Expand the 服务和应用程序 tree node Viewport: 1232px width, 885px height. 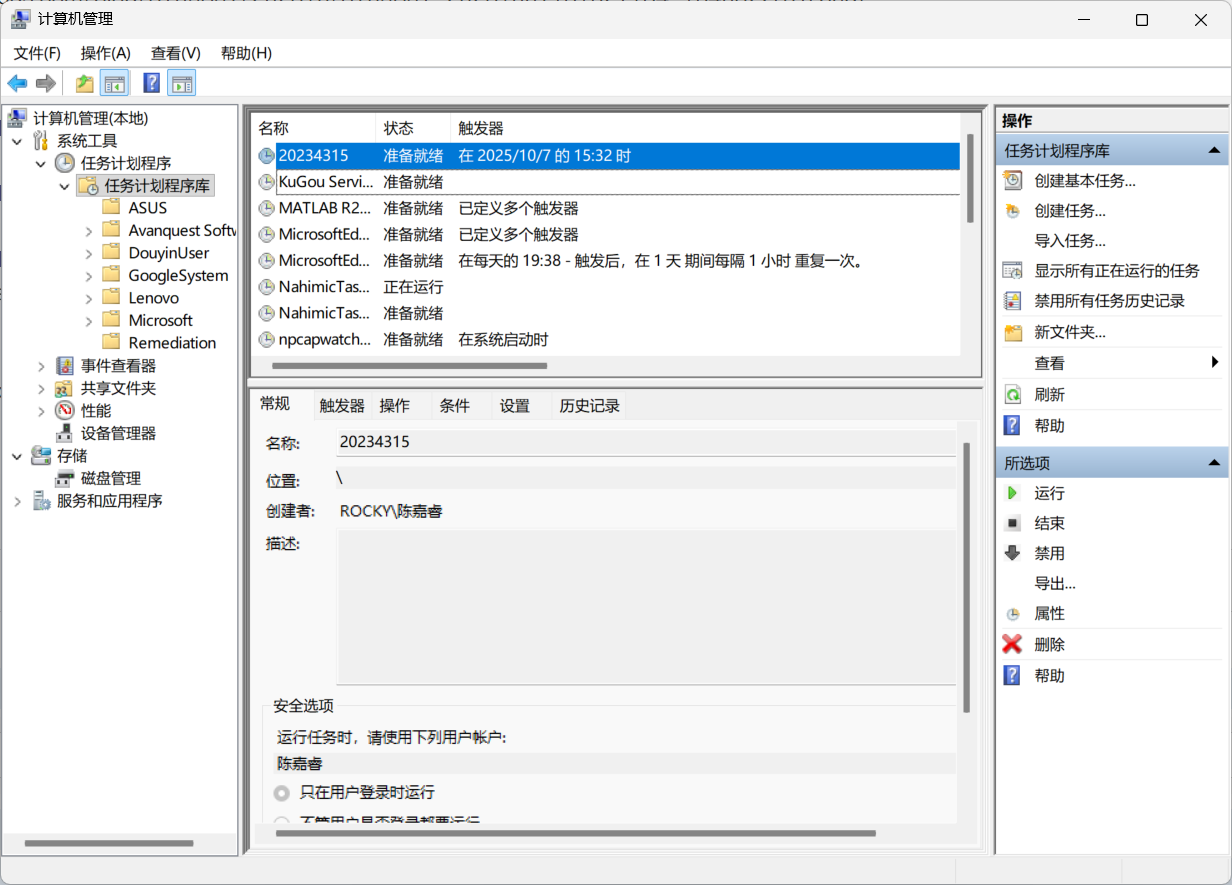tap(17, 501)
